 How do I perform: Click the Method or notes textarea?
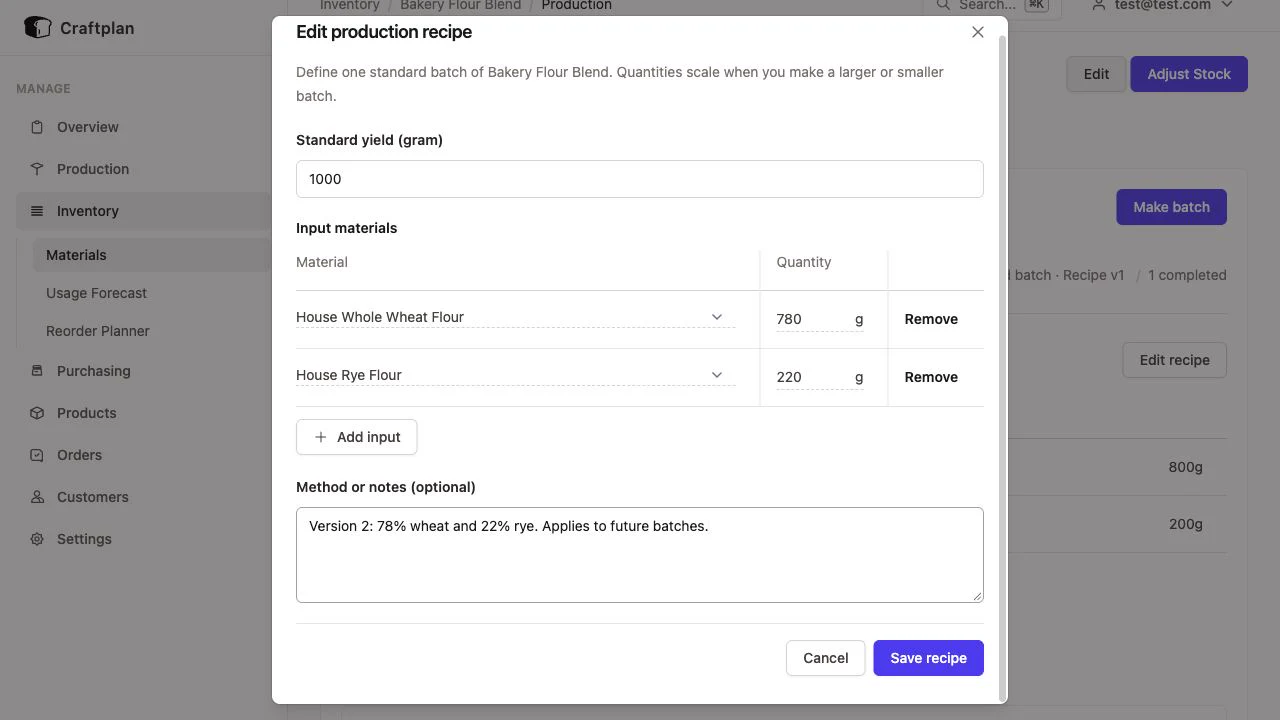click(x=640, y=555)
